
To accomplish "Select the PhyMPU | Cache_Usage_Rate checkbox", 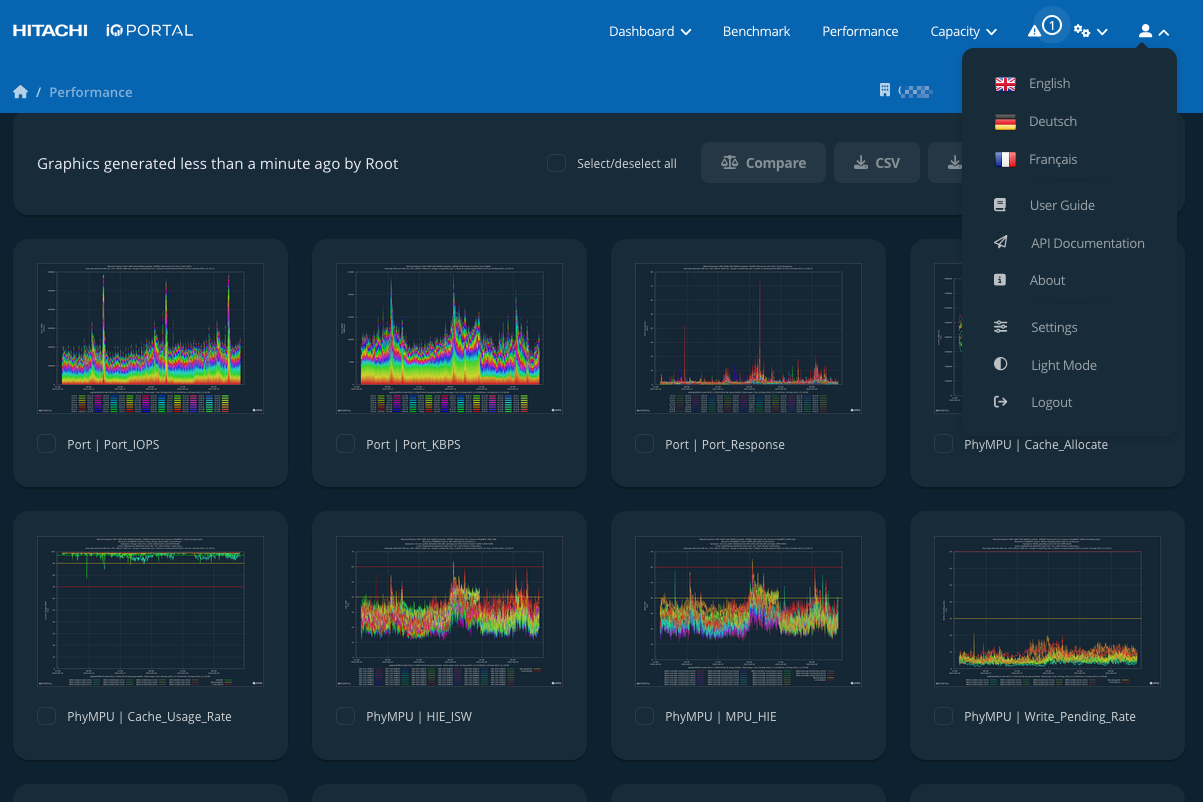I will pos(46,716).
